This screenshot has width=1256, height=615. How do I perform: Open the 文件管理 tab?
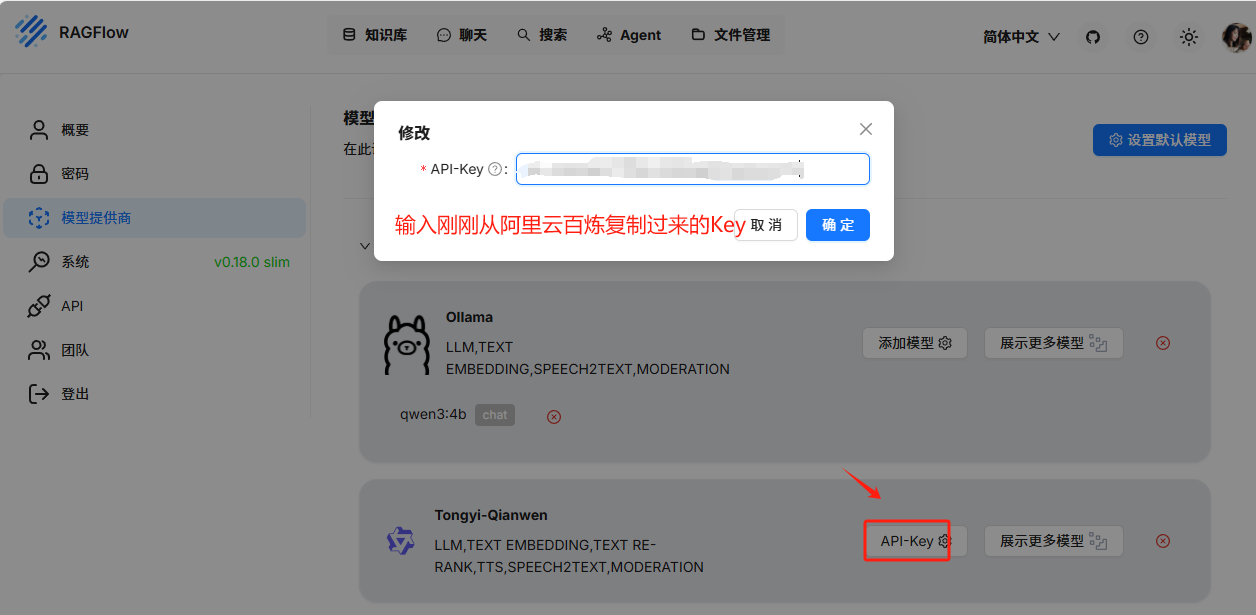click(731, 35)
